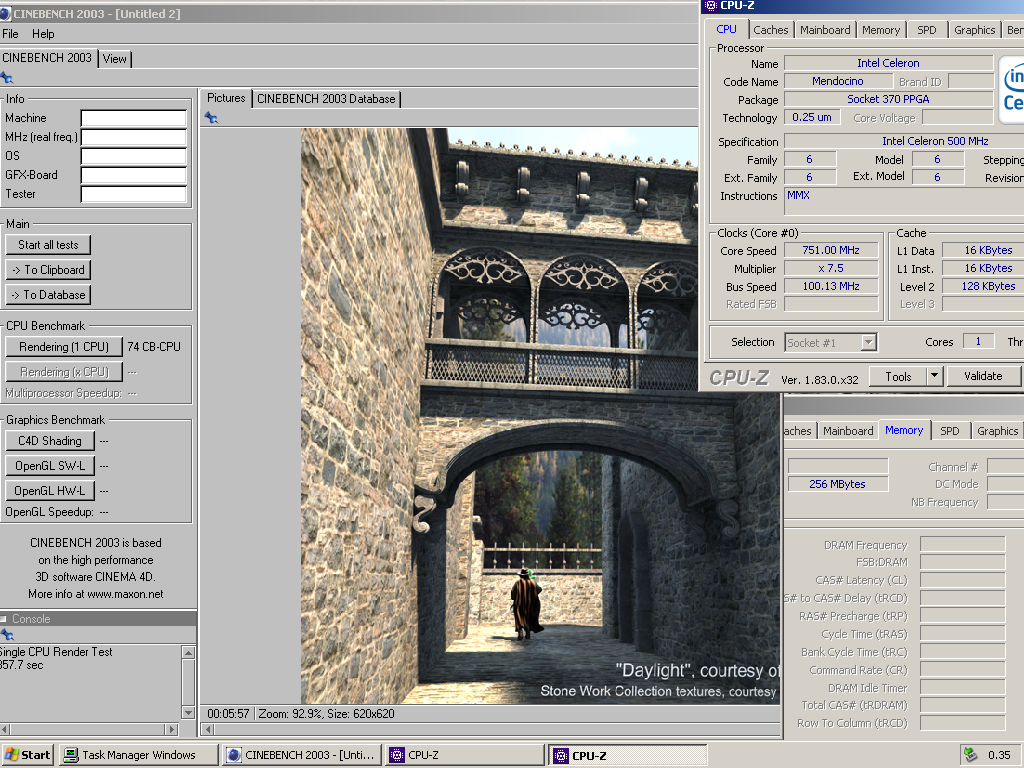The height and width of the screenshot is (768, 1024).
Task: Click the Windows Start flag icon
Action: (12, 755)
